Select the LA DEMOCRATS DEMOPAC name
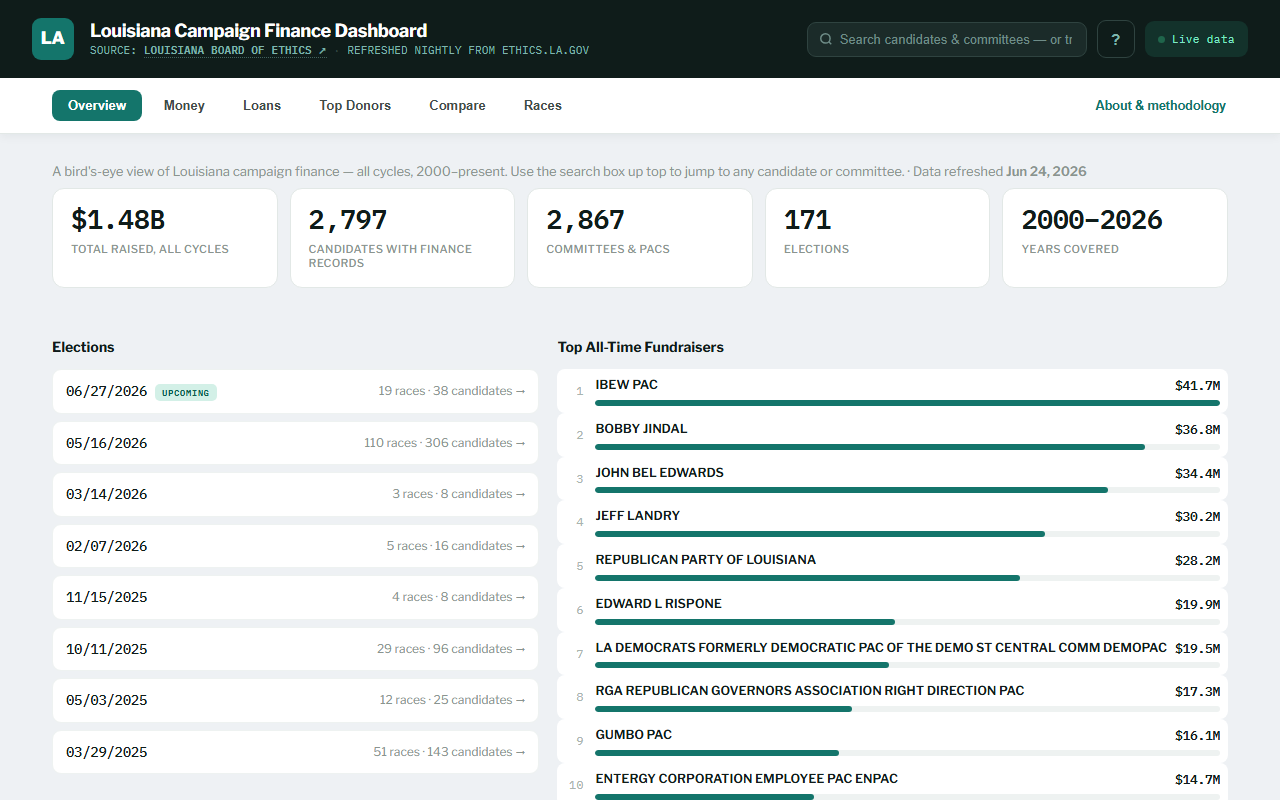Viewport: 1280px width, 800px height. click(x=881, y=648)
